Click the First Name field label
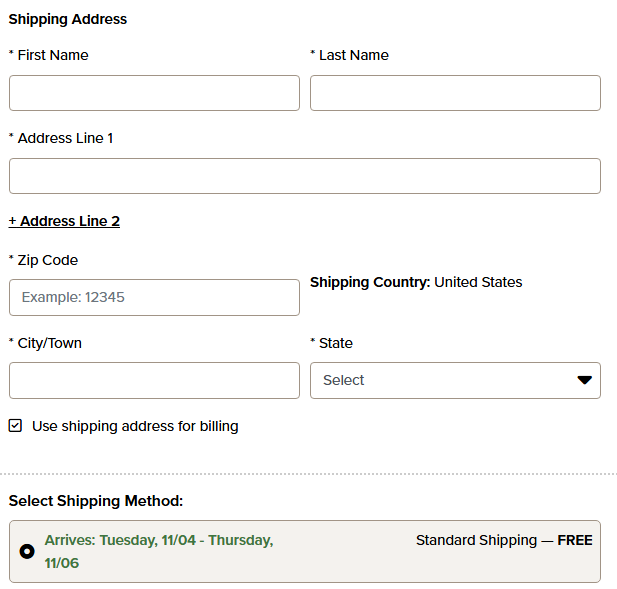This screenshot has height=589, width=617. pyautogui.click(x=52, y=55)
